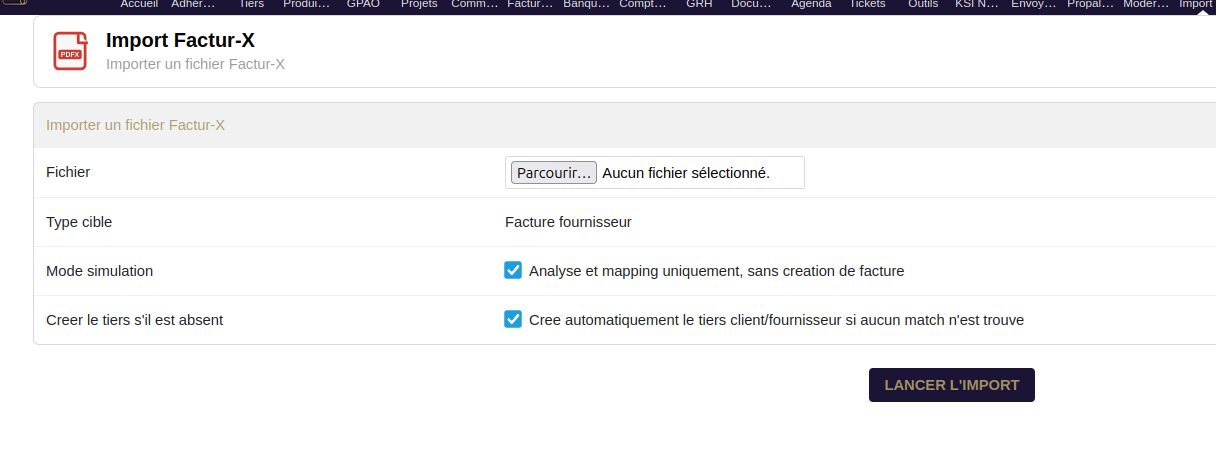This screenshot has width=1216, height=457.
Task: Open the Tickets menu
Action: coord(867,4)
